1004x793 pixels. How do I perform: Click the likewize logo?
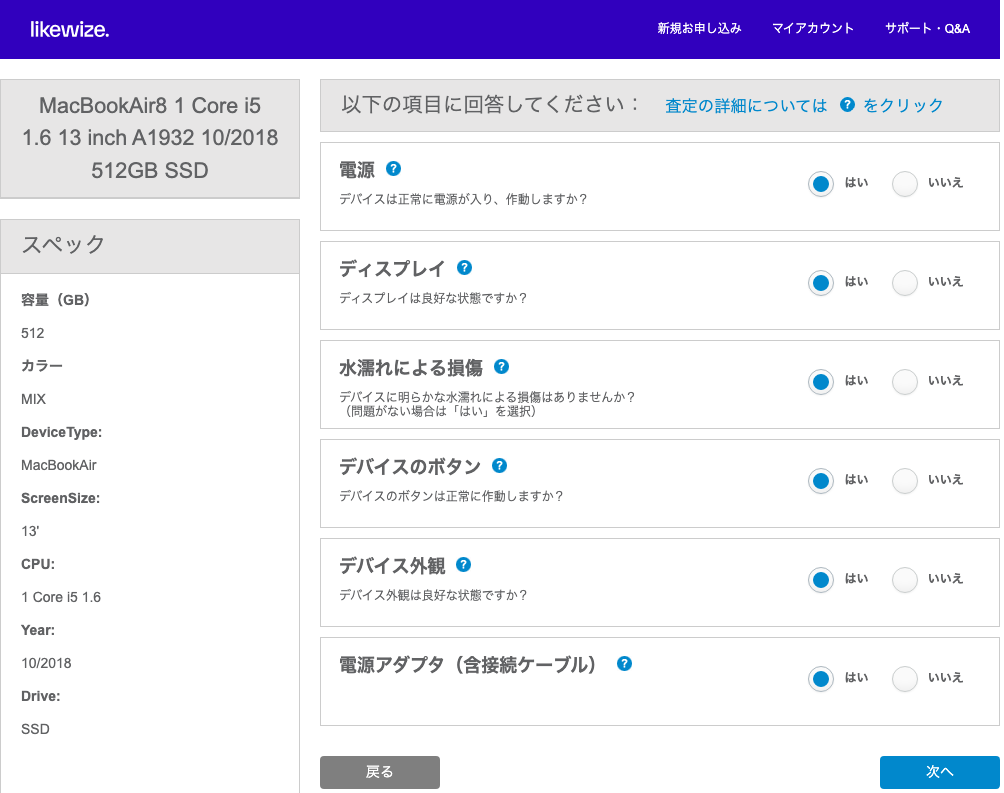(70, 29)
